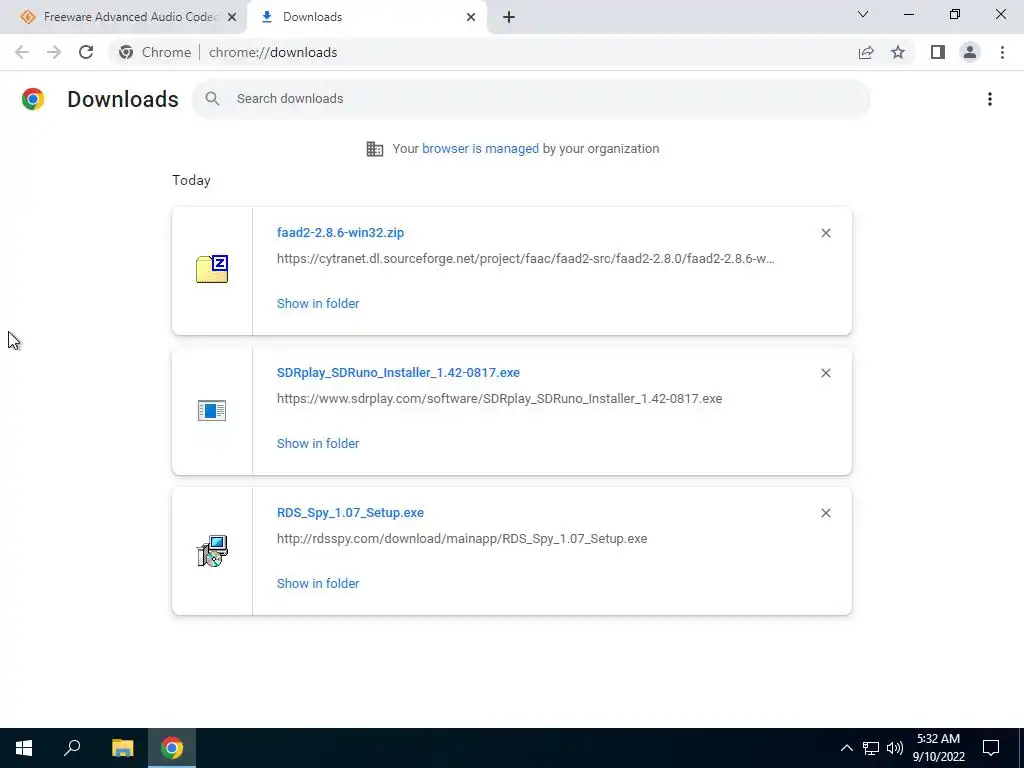
Task: Click the Chrome taskbar icon
Action: [x=172, y=748]
